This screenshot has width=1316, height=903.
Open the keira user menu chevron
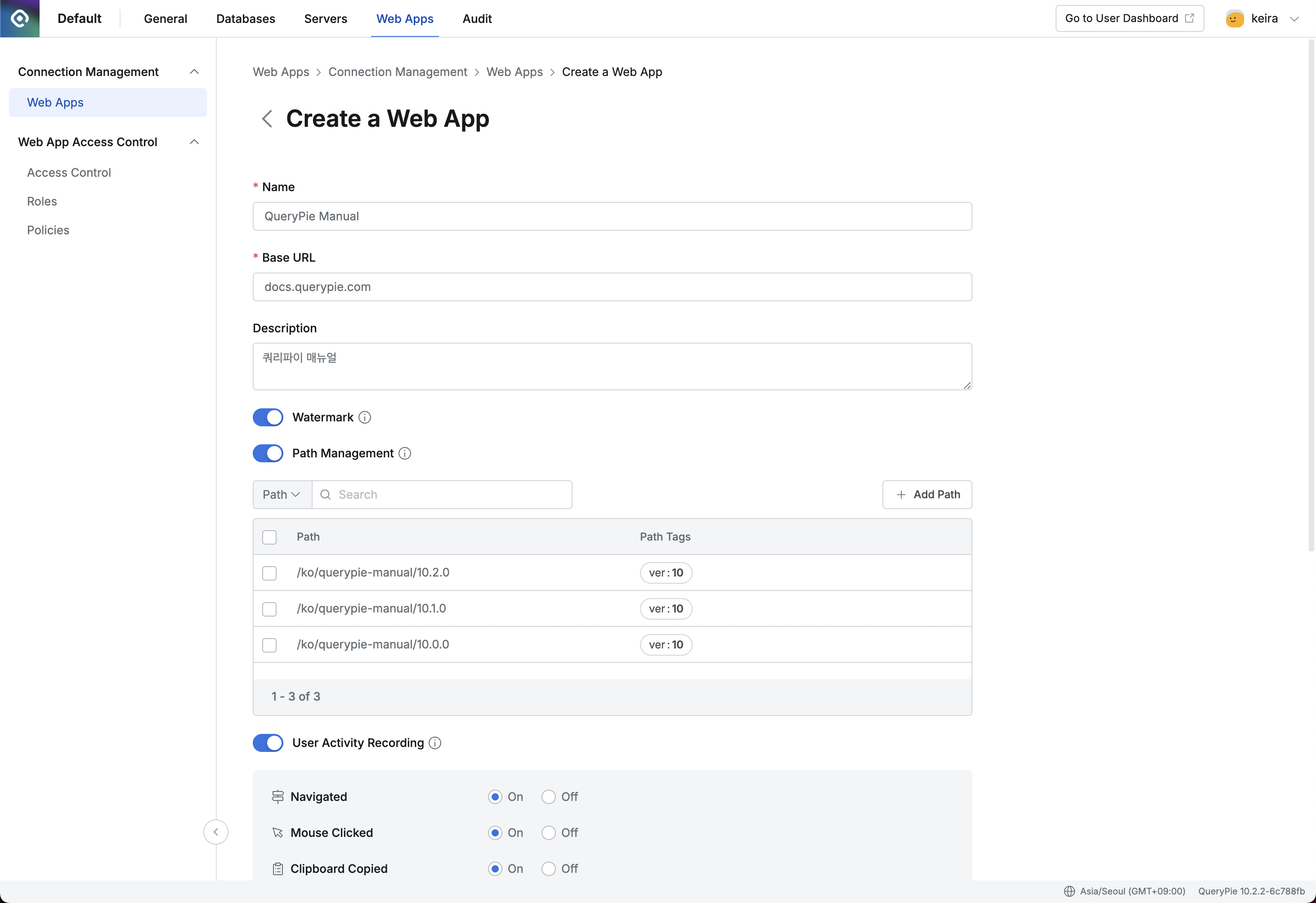coord(1294,19)
